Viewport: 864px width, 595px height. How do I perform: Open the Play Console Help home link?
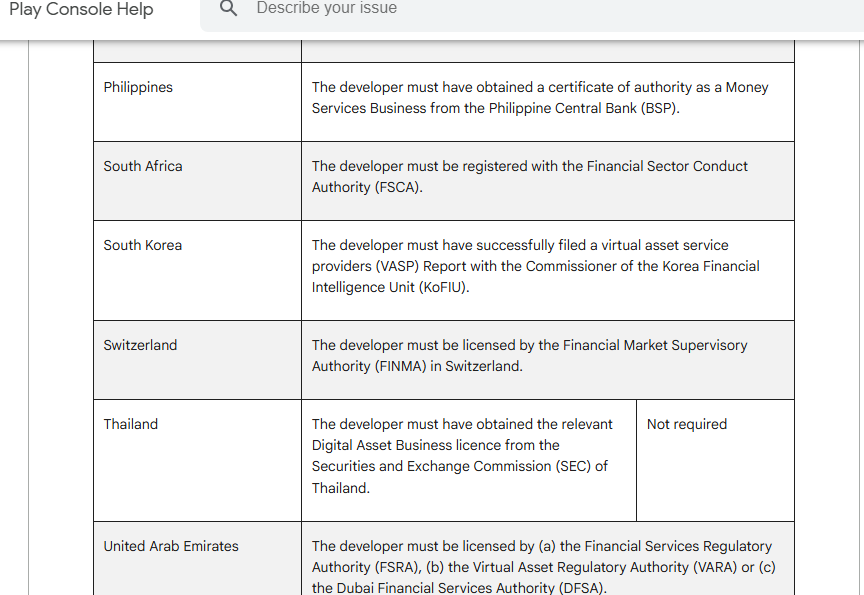tap(81, 9)
